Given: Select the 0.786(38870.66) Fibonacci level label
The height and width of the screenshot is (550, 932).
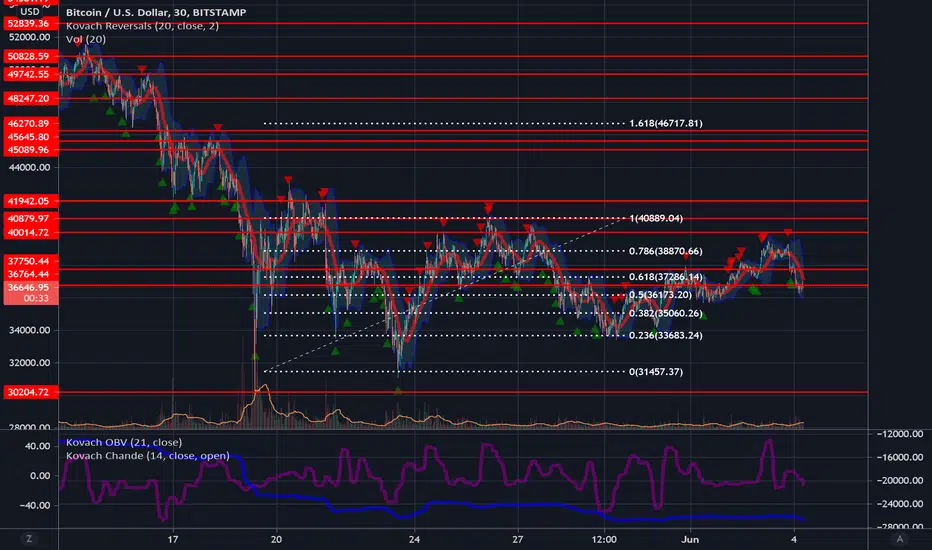Looking at the screenshot, I should (x=666, y=251).
